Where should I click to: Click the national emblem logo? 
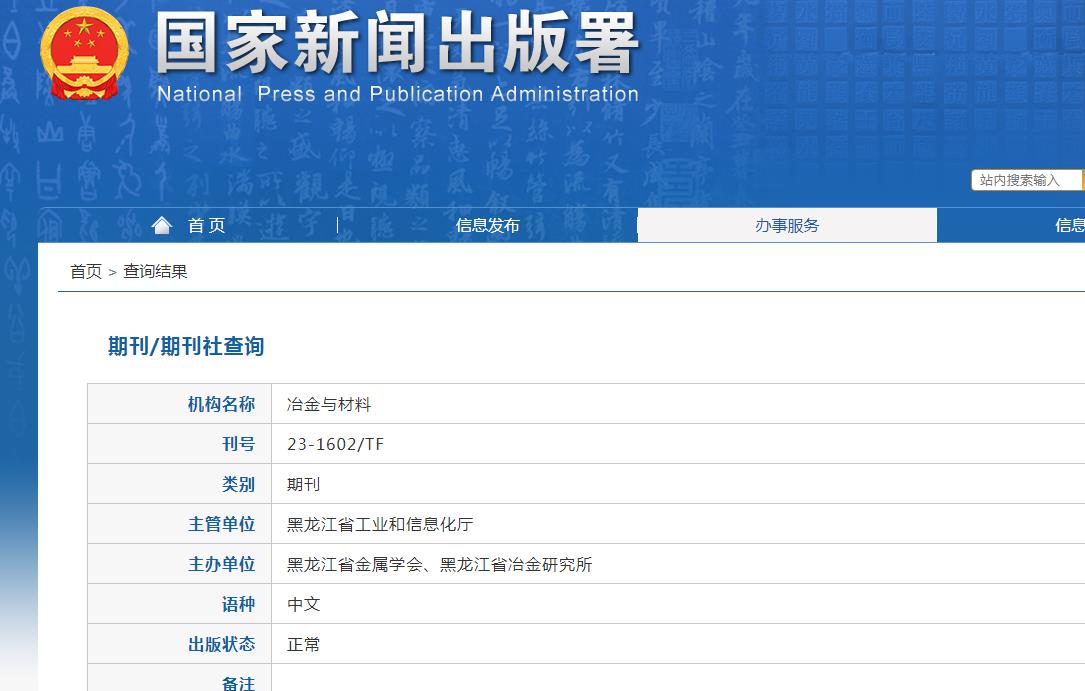(84, 55)
